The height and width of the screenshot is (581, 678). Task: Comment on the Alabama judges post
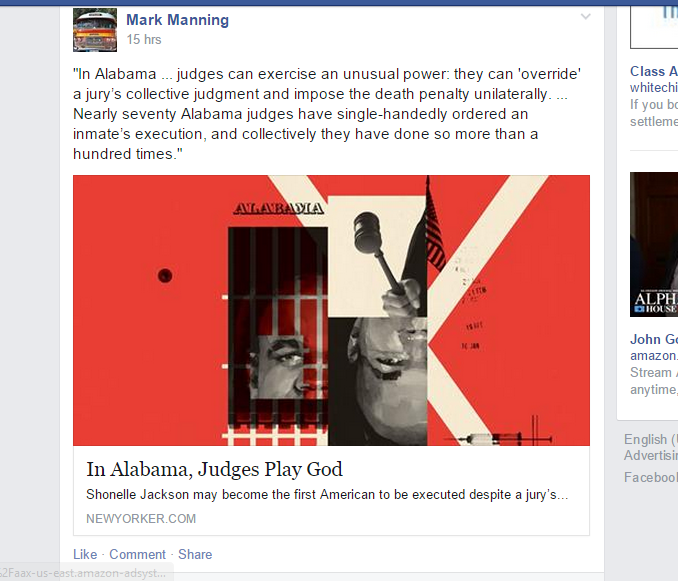137,554
